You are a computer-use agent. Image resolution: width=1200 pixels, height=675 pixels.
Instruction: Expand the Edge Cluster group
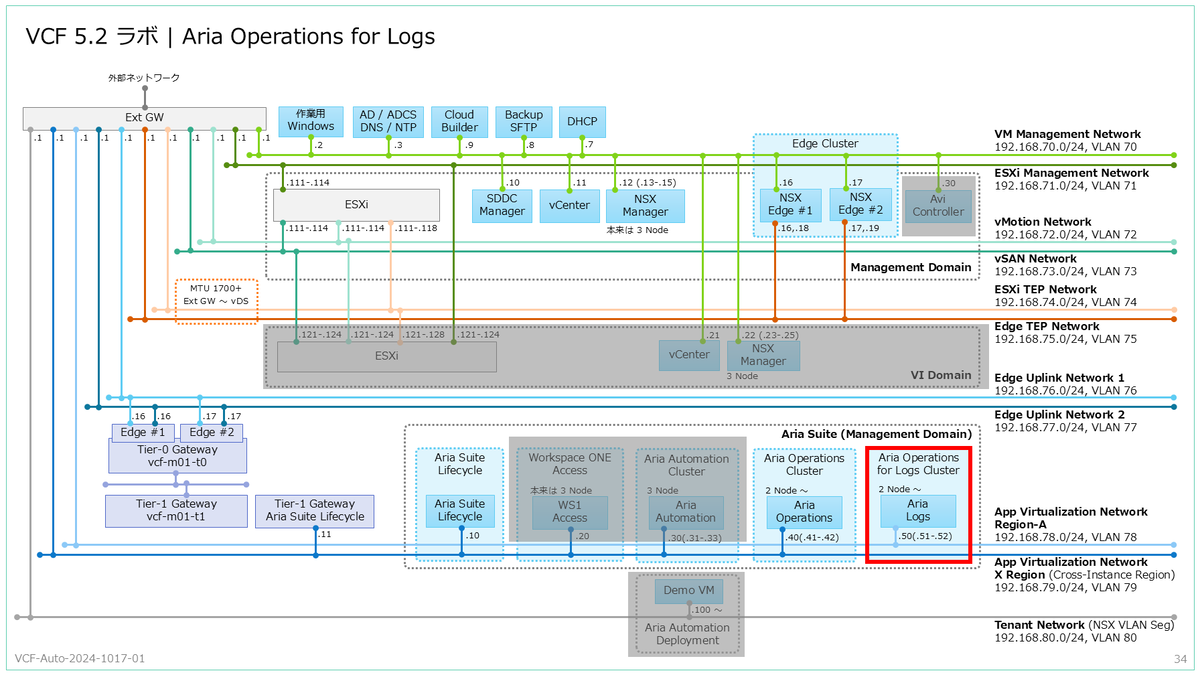pos(824,143)
